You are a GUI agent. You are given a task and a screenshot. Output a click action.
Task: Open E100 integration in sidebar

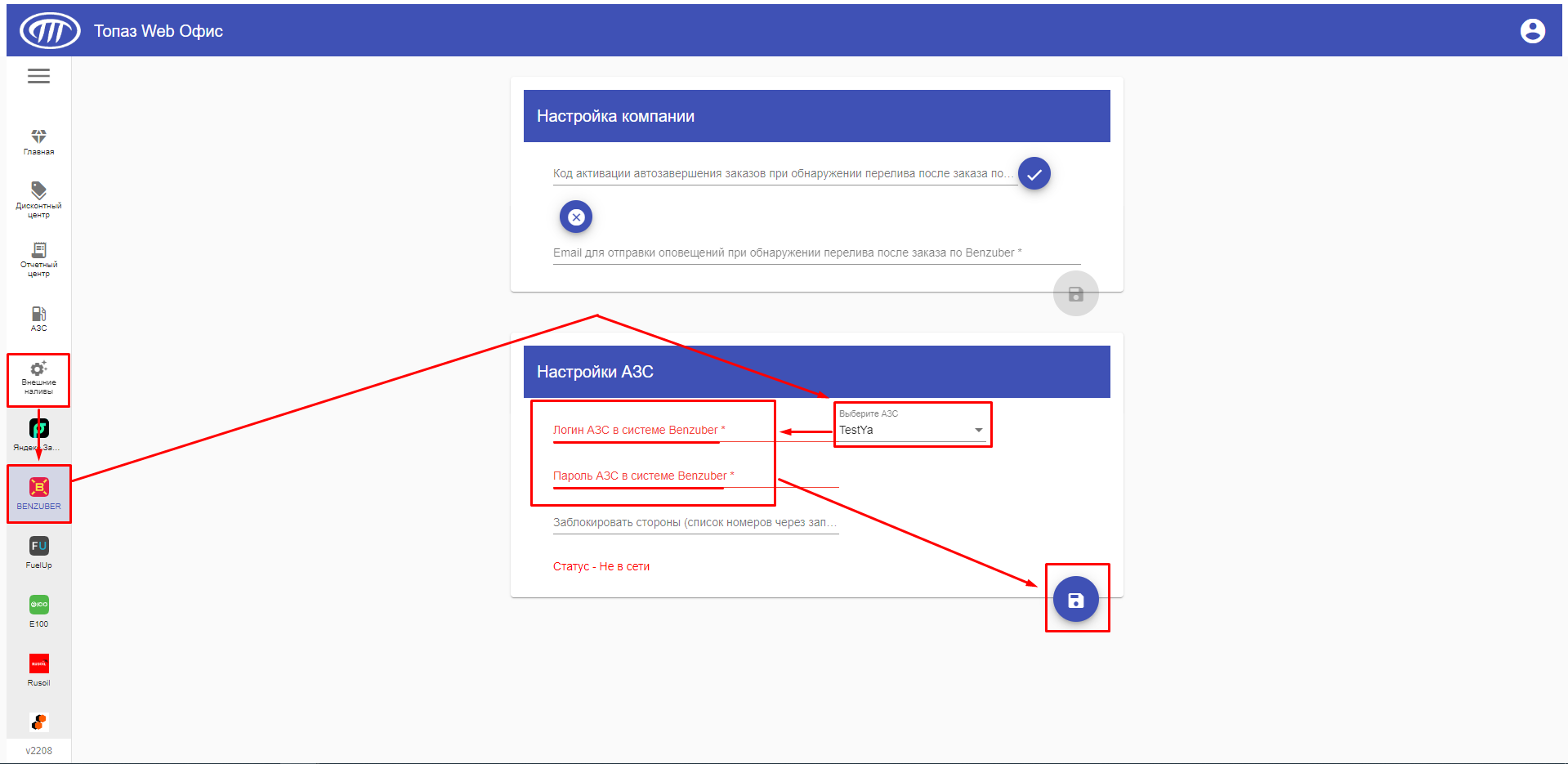point(38,612)
